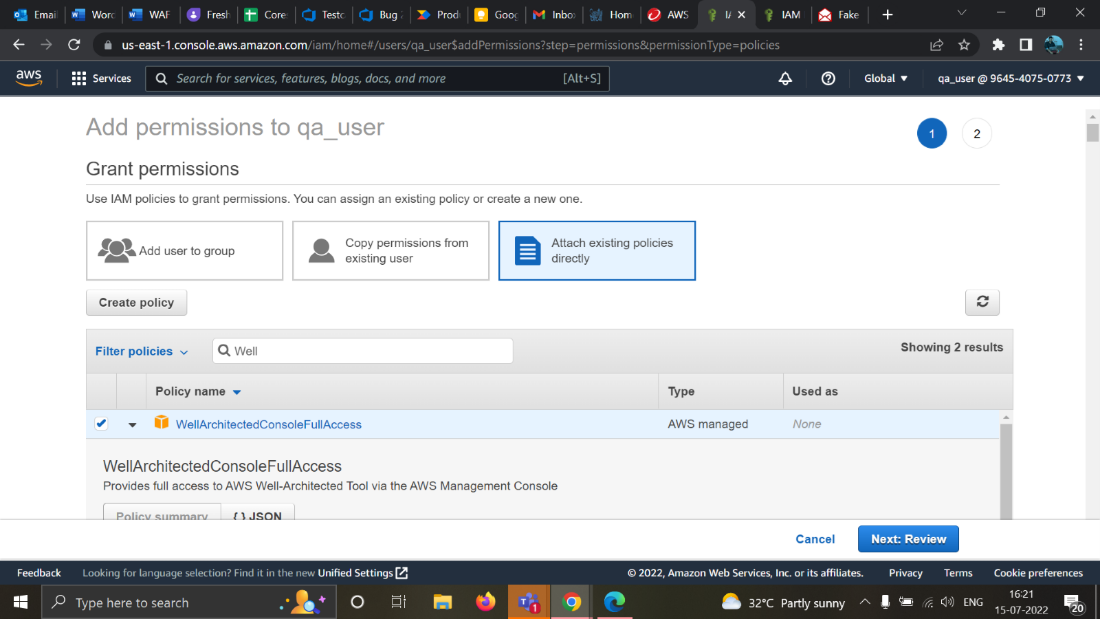Reload the browser page

coord(74,45)
